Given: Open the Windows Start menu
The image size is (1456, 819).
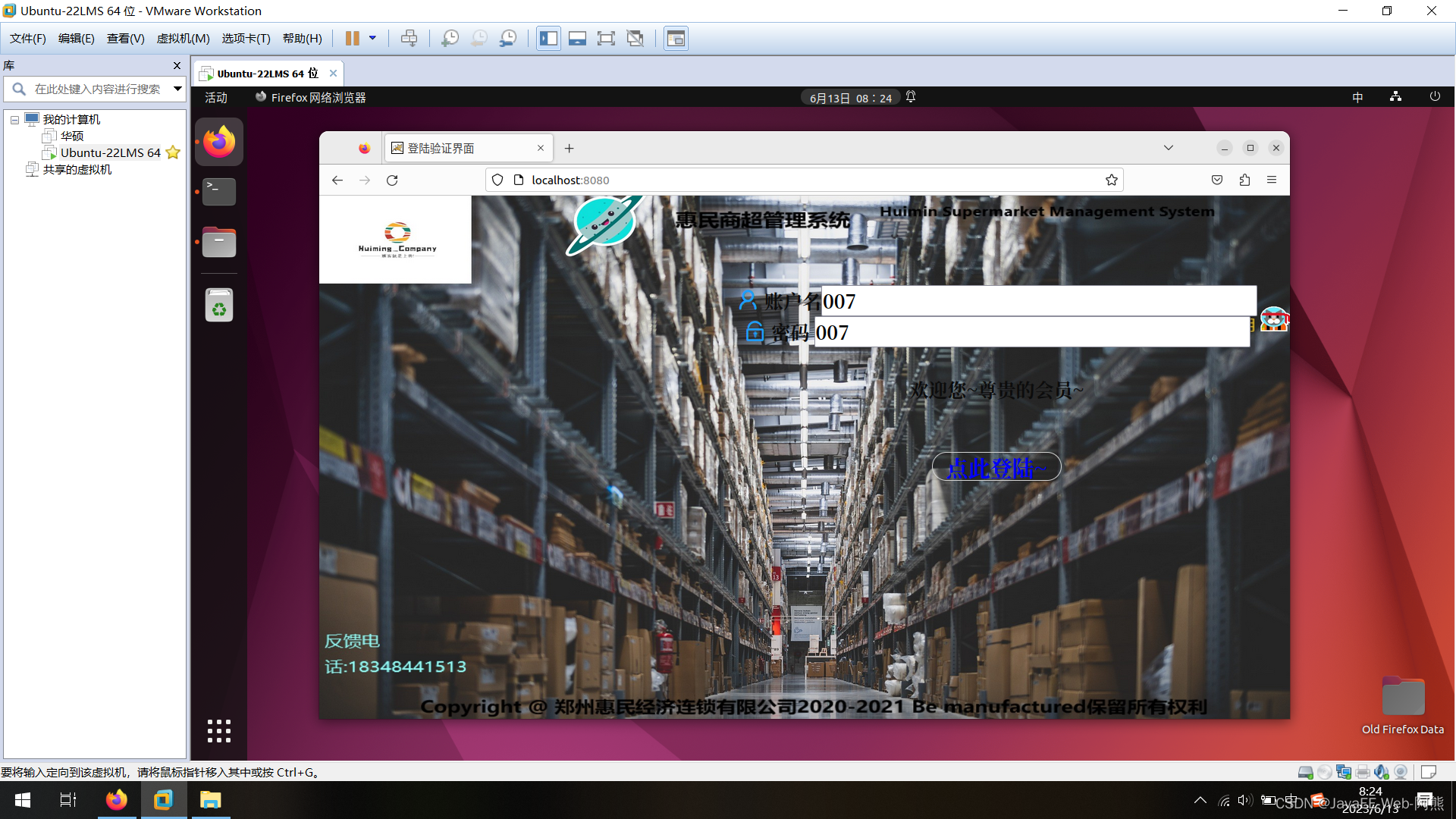Looking at the screenshot, I should coord(23,800).
